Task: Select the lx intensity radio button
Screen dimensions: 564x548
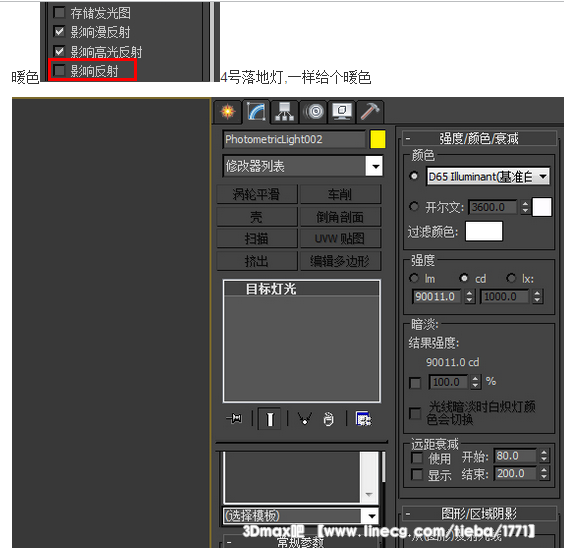Action: pos(511,278)
